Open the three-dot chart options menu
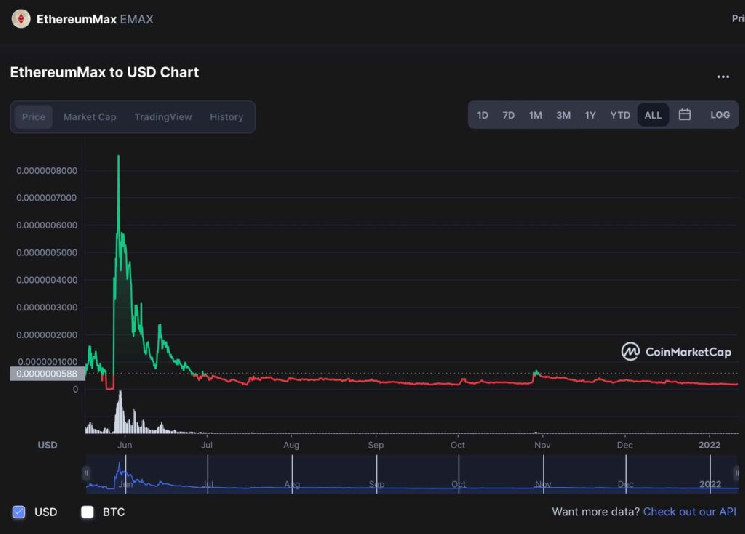Image resolution: width=745 pixels, height=534 pixels. pos(723,76)
